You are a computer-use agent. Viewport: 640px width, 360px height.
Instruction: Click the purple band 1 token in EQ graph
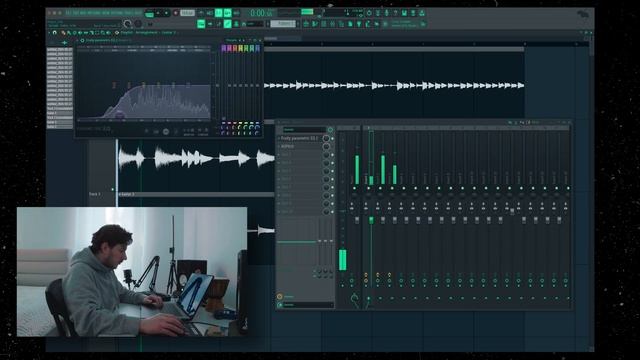tap(119, 115)
